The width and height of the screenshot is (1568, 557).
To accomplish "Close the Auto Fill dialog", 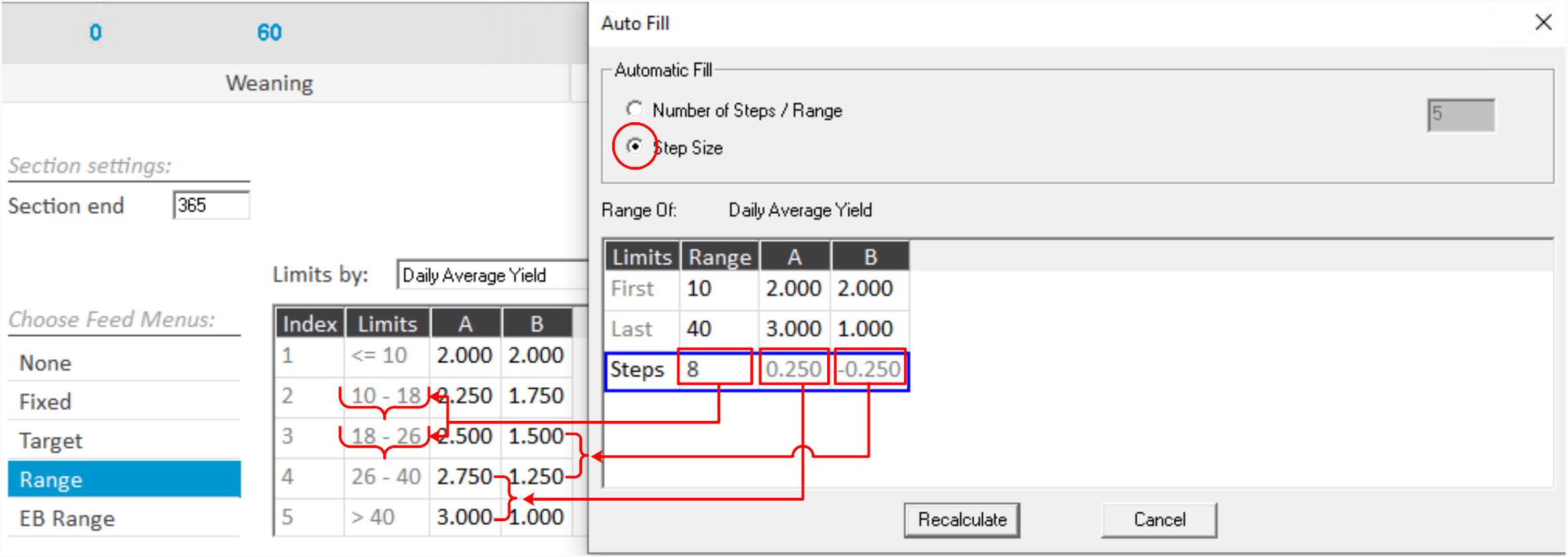I will click(1543, 23).
